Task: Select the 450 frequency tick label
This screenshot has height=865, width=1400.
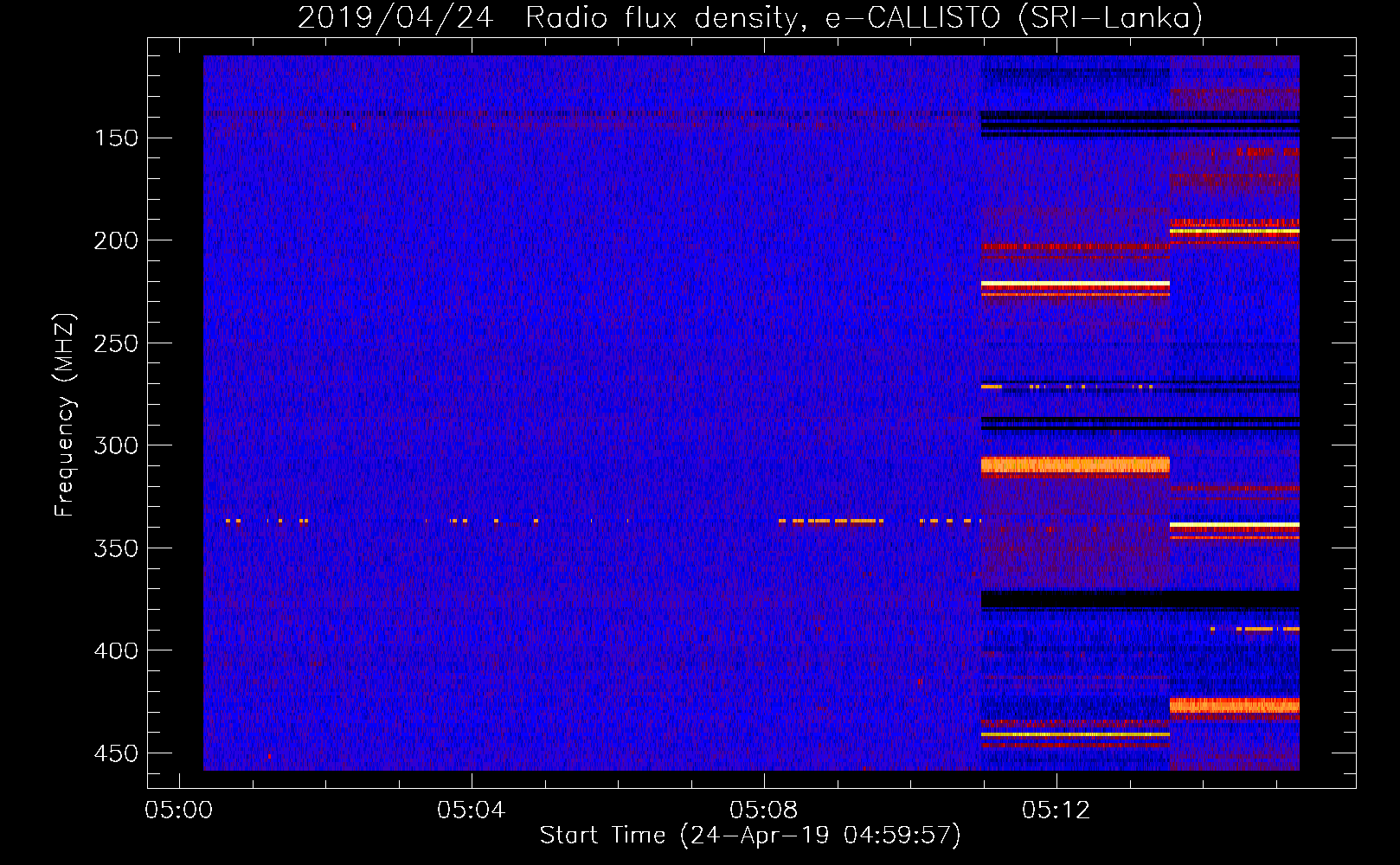Action: [116, 753]
